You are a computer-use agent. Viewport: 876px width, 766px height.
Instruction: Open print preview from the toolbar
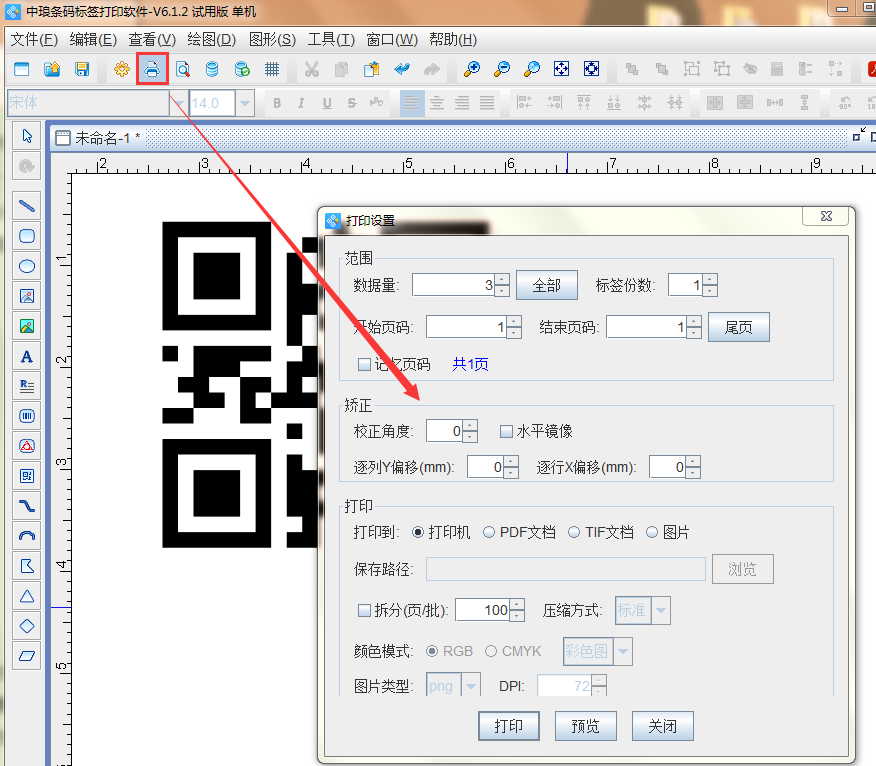182,69
